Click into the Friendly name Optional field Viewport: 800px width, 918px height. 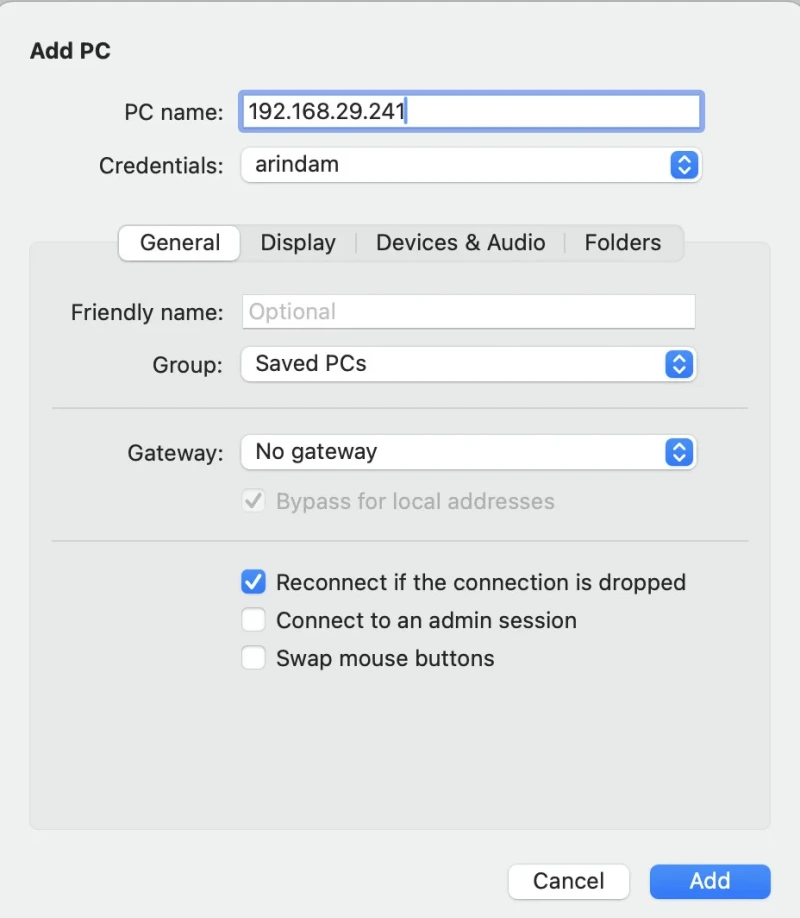(x=469, y=311)
